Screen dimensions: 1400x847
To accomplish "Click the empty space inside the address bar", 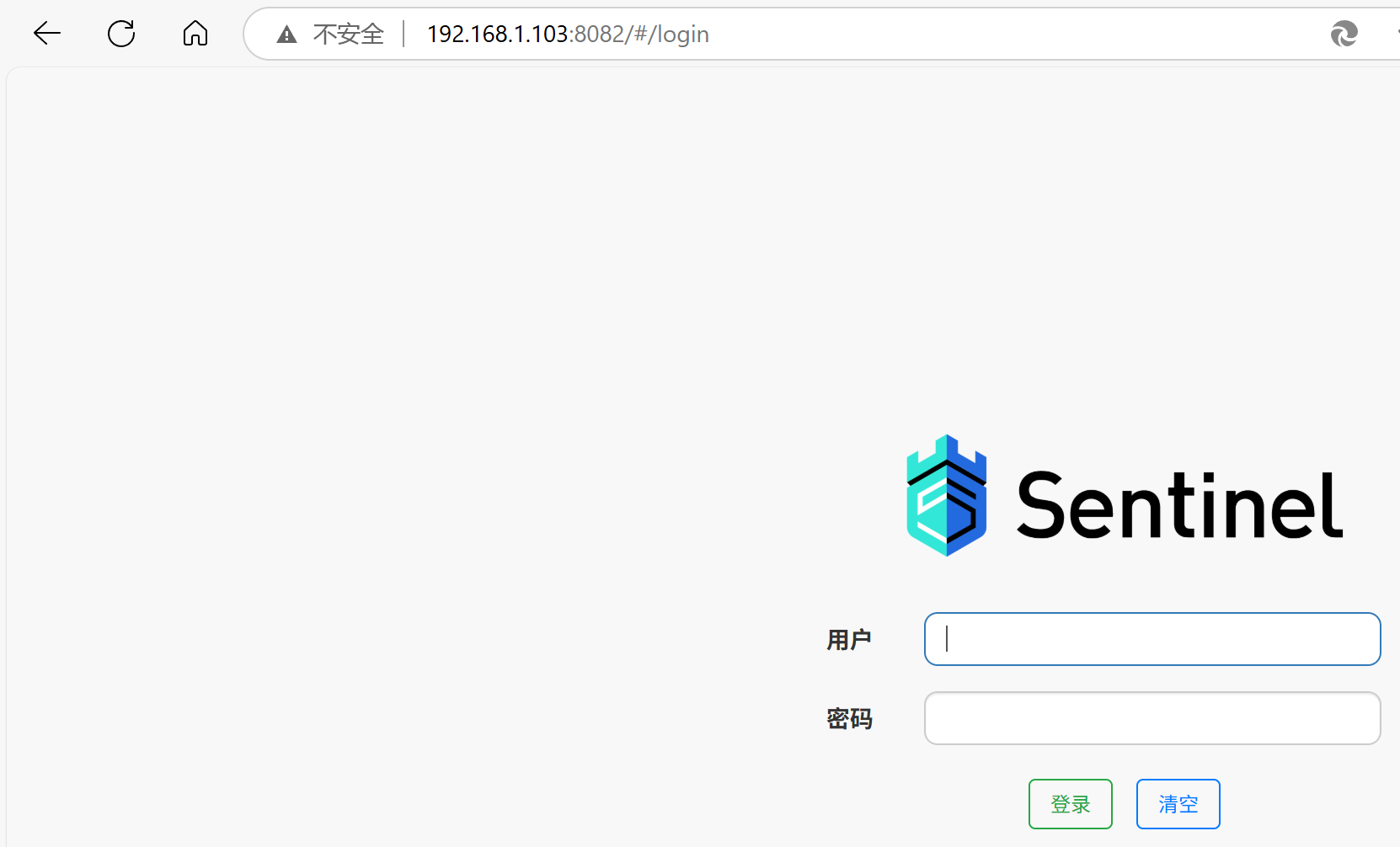I will 1011,35.
